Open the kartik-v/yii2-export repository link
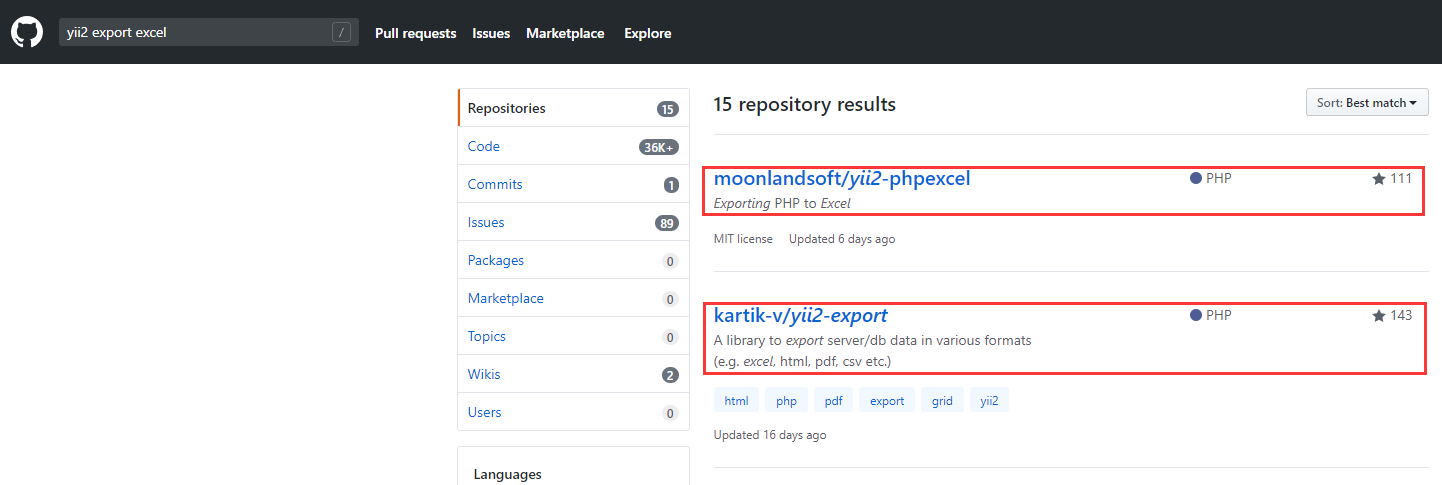1442x485 pixels. pos(800,316)
